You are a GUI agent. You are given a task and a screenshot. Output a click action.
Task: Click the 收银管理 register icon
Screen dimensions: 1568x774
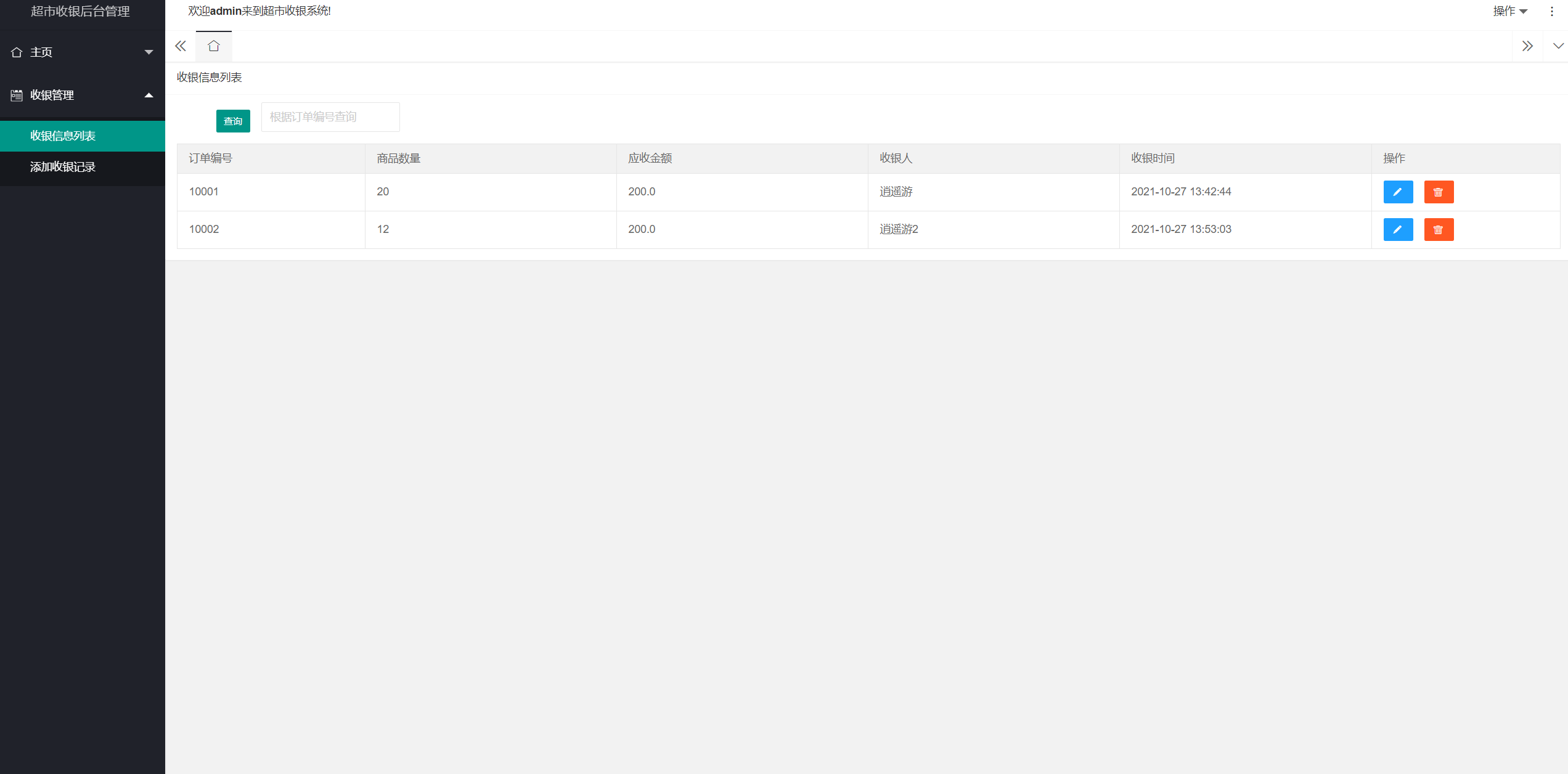(x=17, y=96)
